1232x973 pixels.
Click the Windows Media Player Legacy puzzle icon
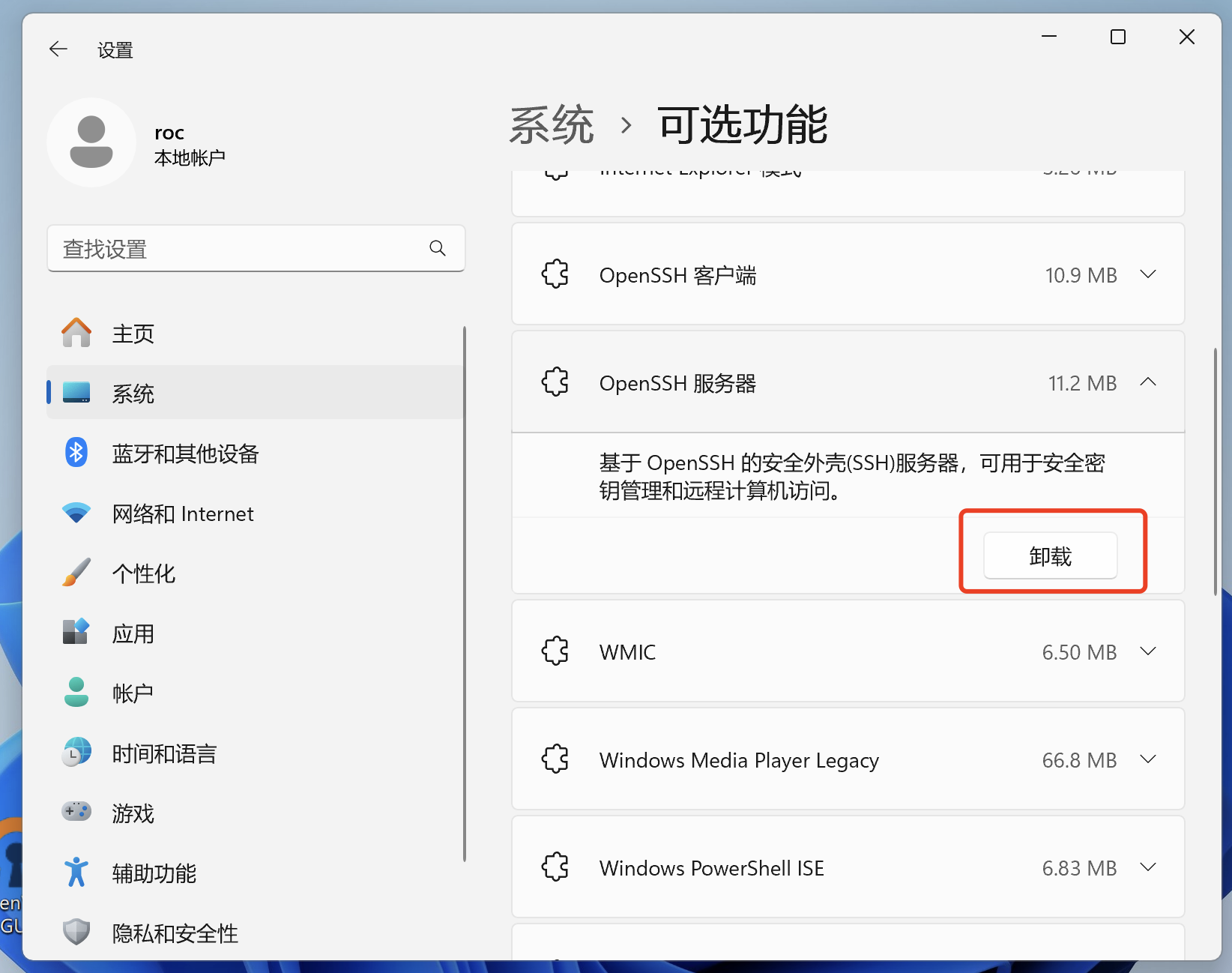click(555, 759)
